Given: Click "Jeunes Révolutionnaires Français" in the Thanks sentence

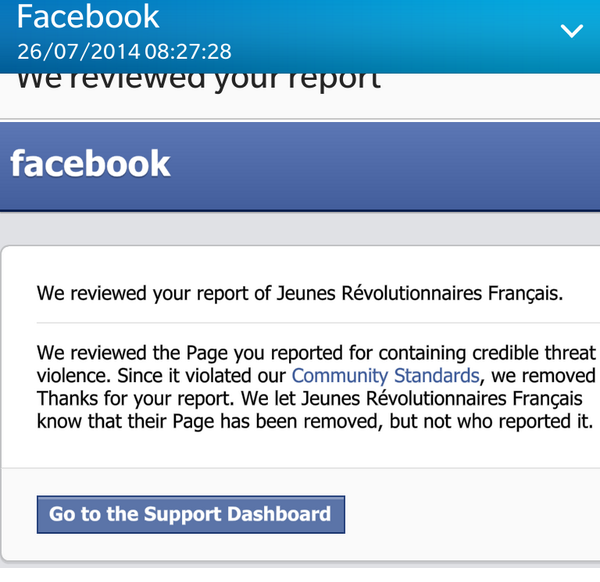Looking at the screenshot, I should pos(442,399).
